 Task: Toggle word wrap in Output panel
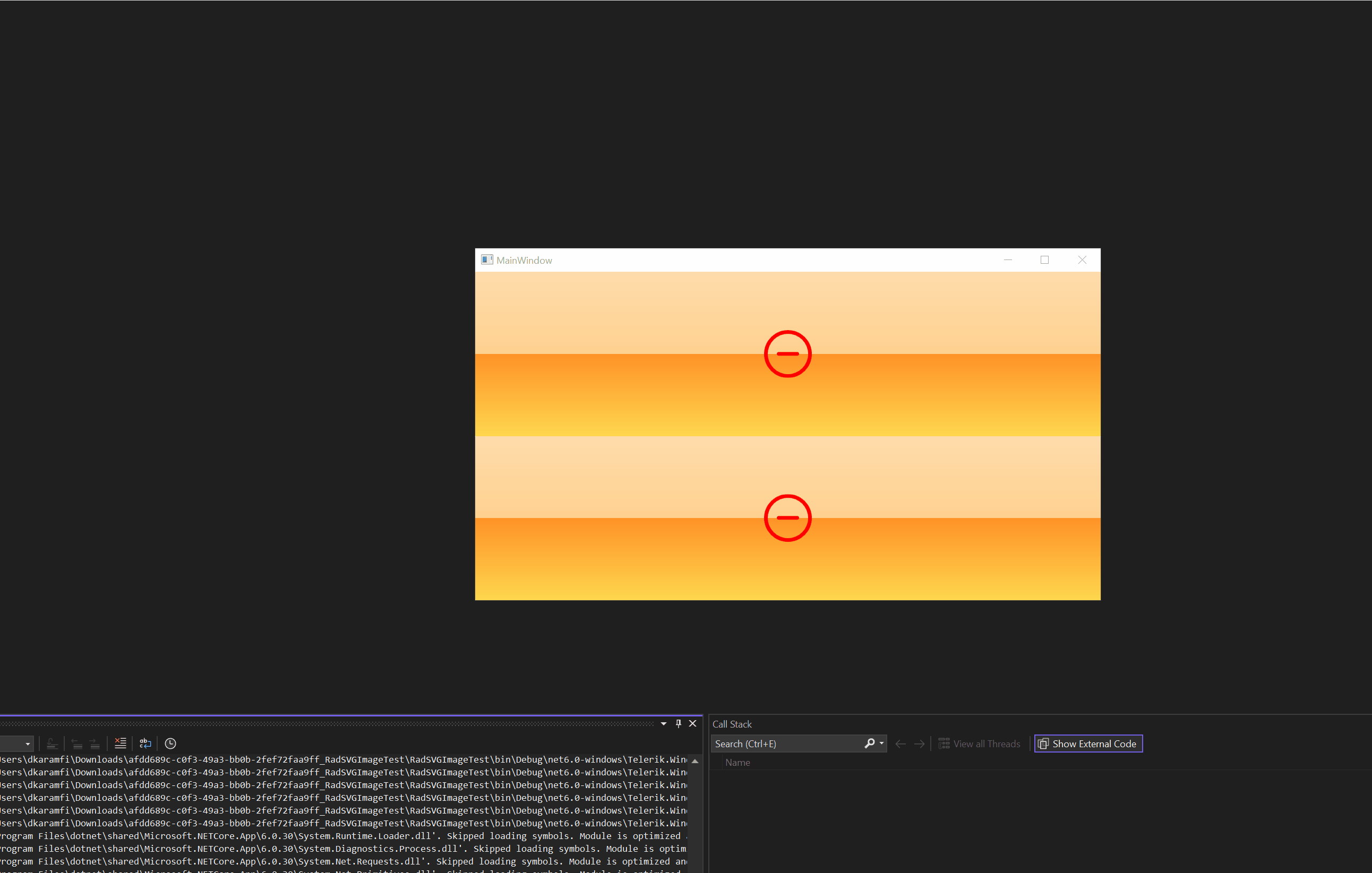145,743
